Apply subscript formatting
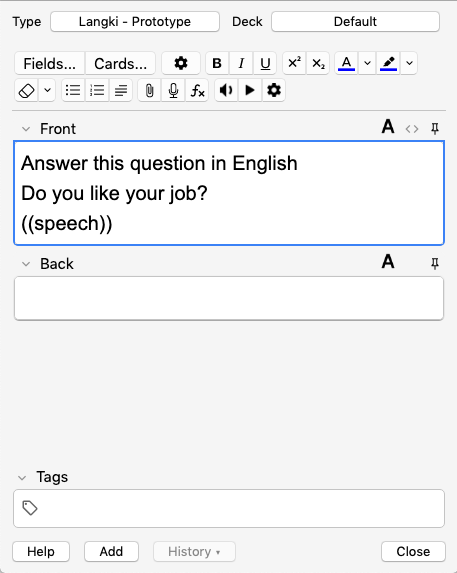457x573 pixels. point(318,63)
